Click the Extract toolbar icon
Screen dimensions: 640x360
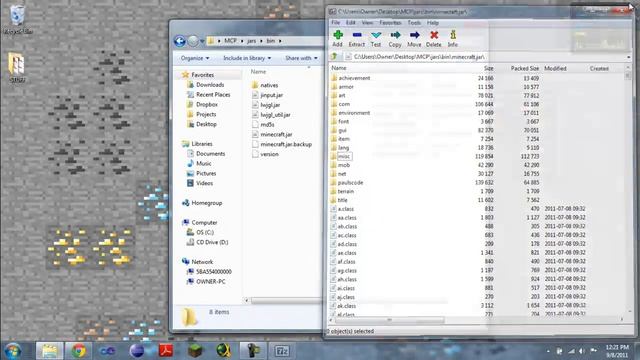click(357, 39)
